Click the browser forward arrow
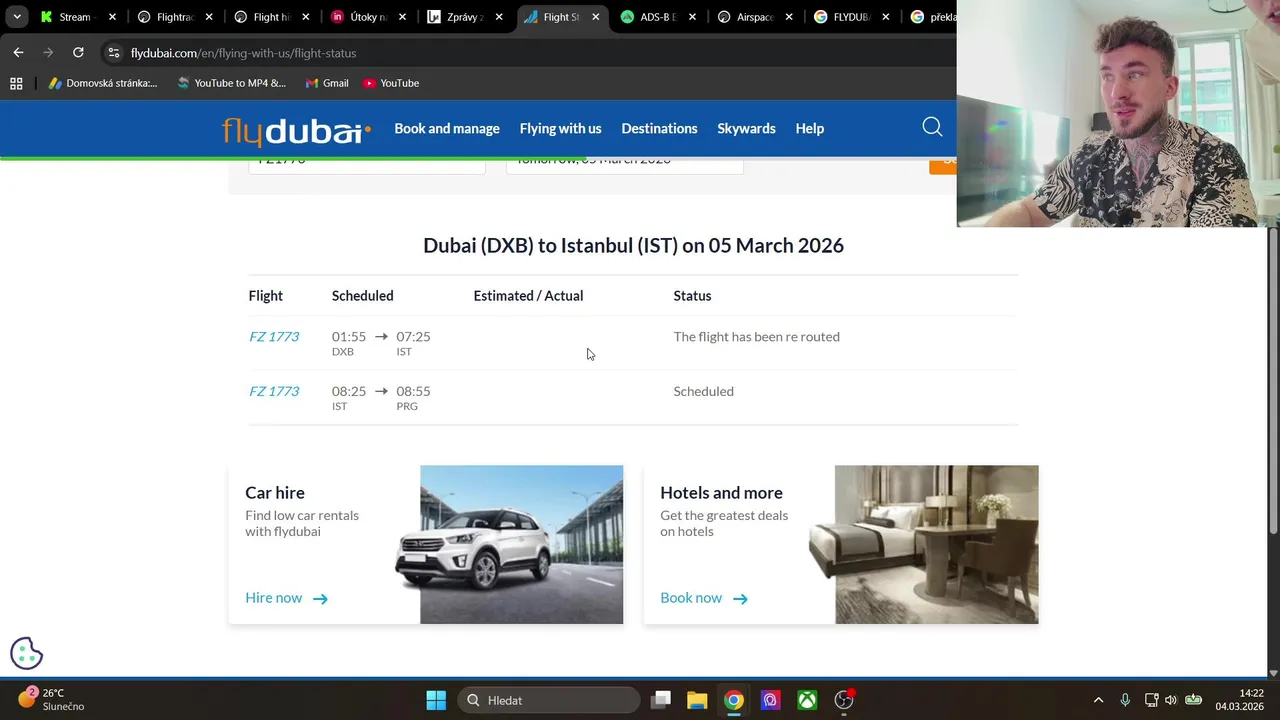 [48, 52]
